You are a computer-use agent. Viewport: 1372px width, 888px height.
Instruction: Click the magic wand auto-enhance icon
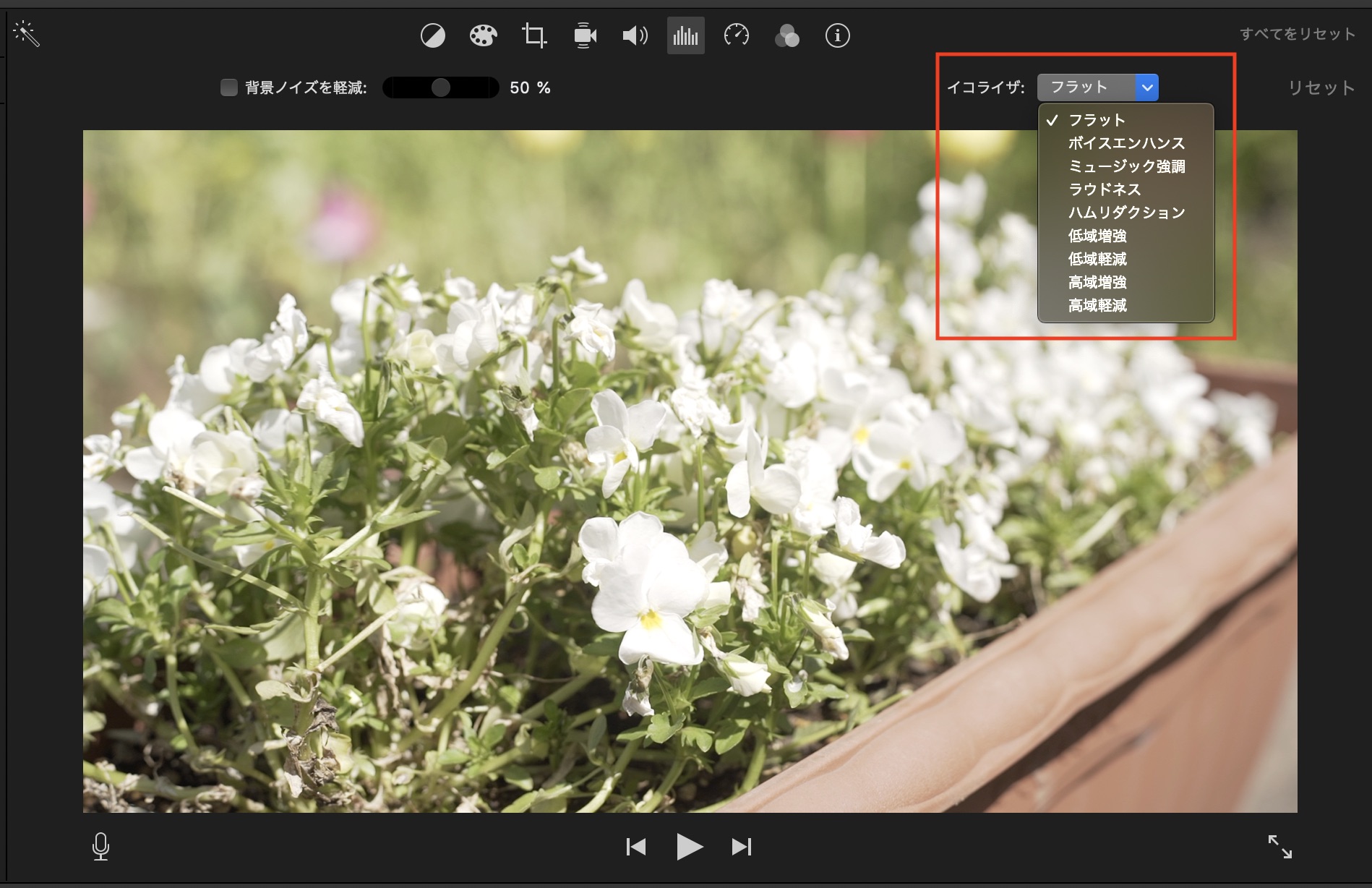coord(26,34)
